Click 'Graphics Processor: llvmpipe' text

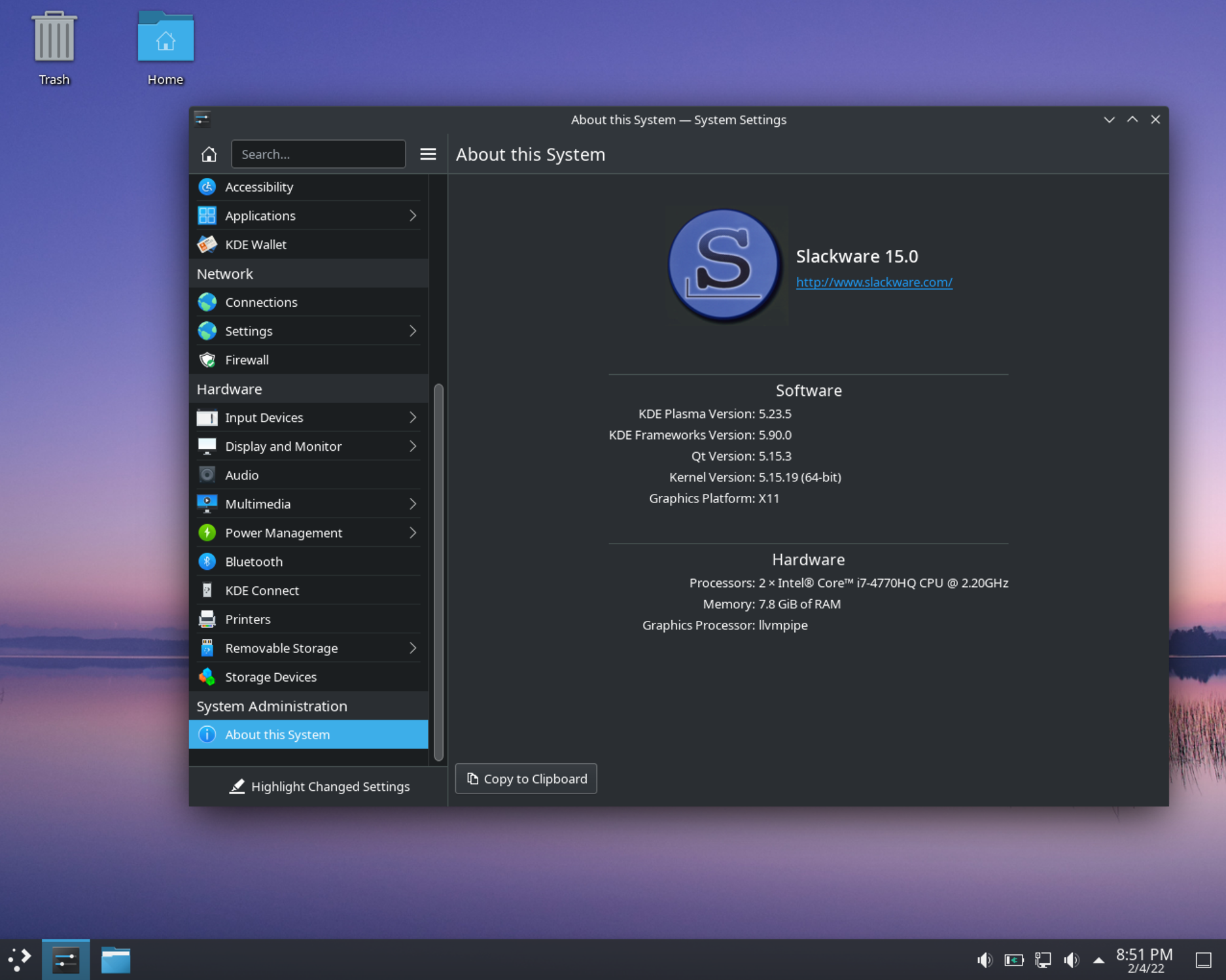725,625
